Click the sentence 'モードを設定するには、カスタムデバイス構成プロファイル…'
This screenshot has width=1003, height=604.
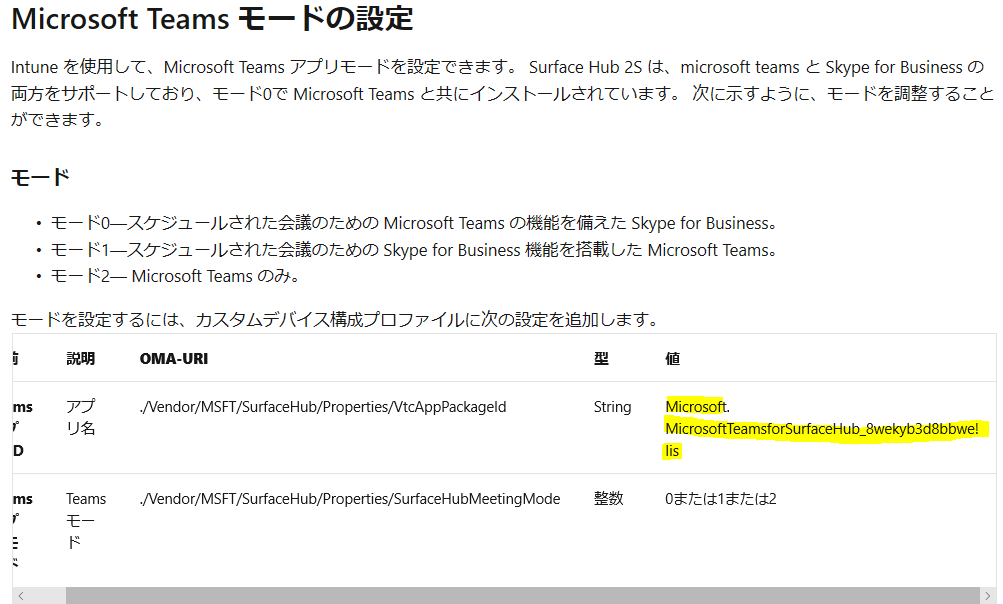tap(335, 319)
